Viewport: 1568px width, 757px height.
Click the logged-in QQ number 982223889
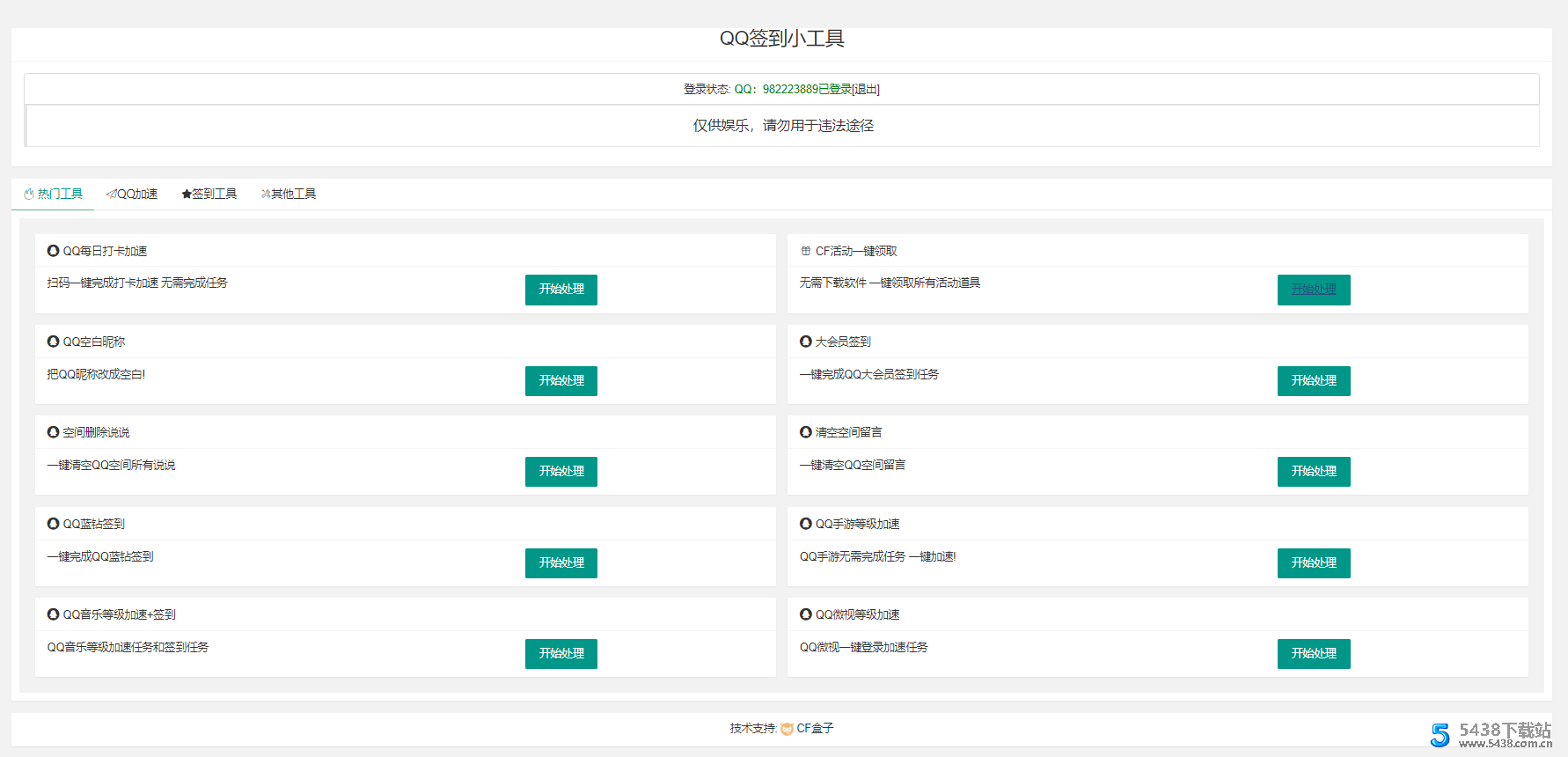(x=790, y=89)
